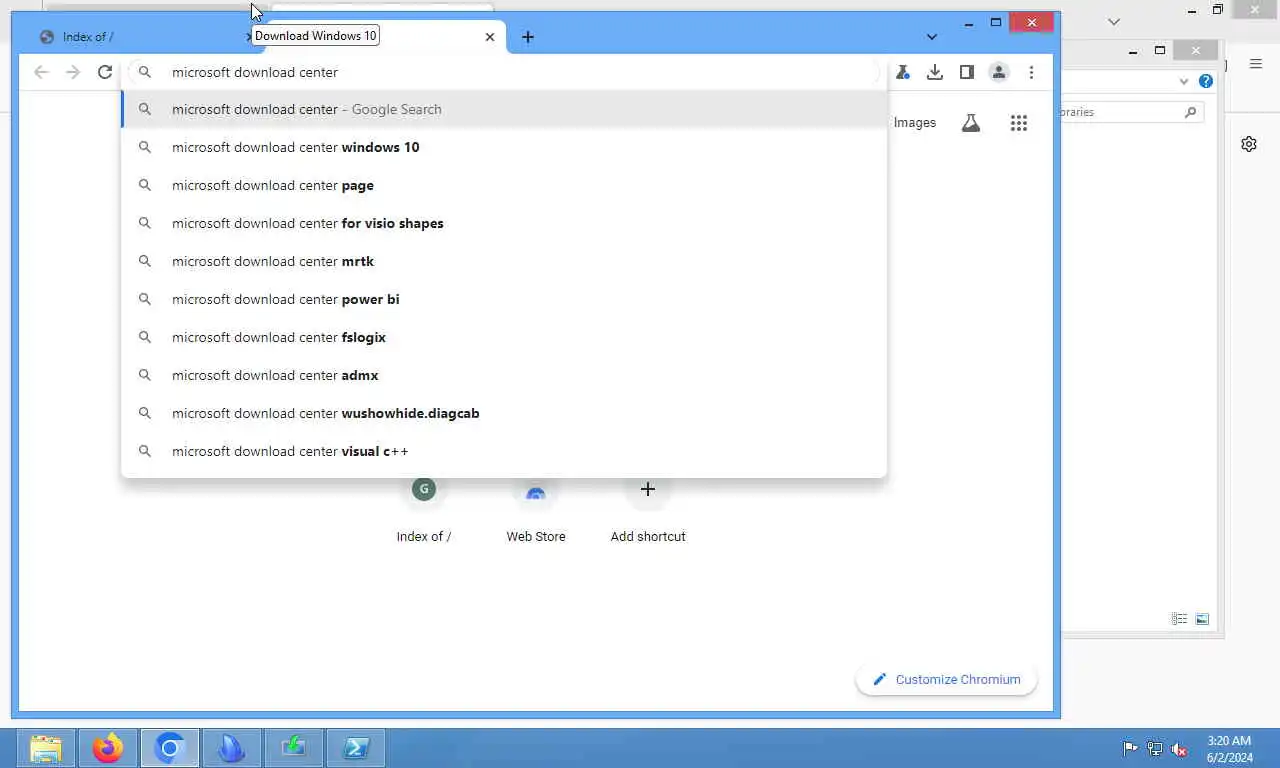The height and width of the screenshot is (768, 1280).
Task: Open the profile avatar icon
Action: coord(998,72)
